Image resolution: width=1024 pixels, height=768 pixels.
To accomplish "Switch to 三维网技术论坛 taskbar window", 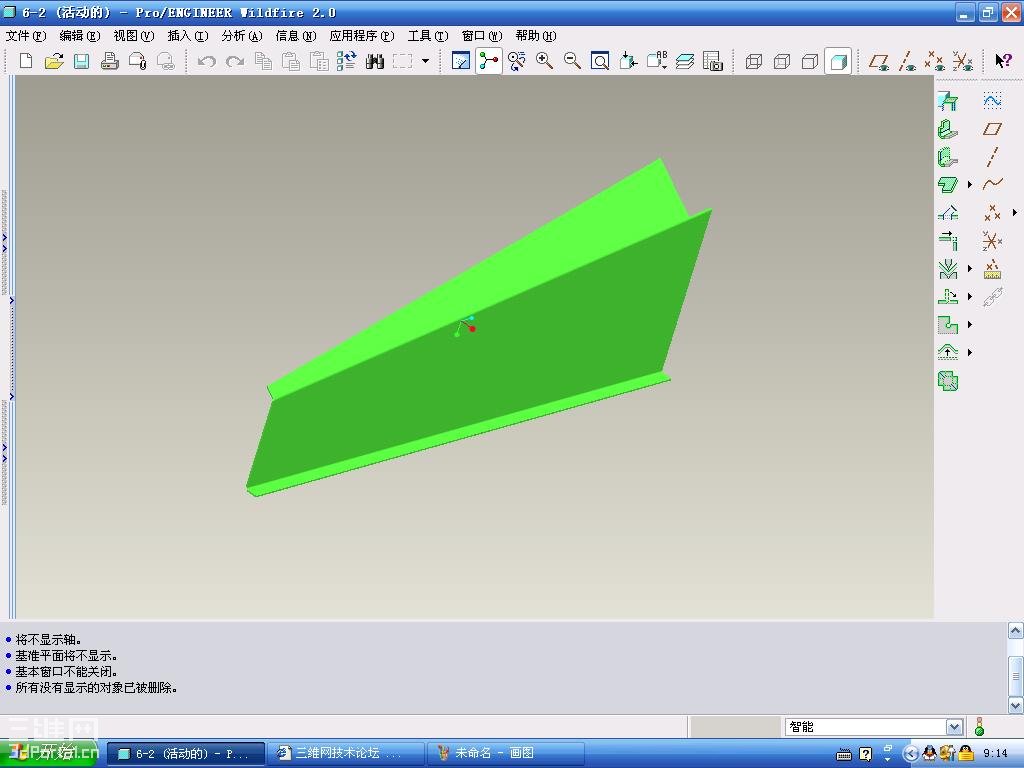I will coord(347,753).
